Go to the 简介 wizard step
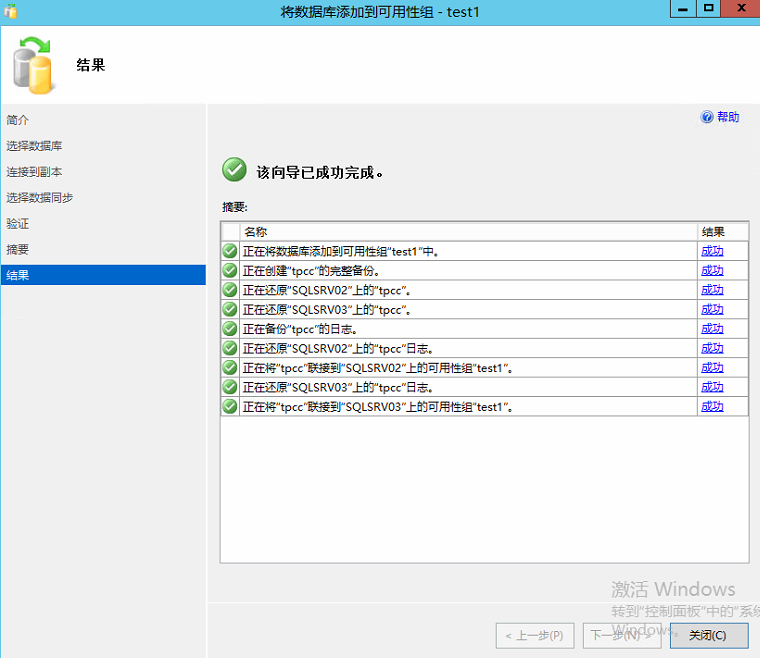Screen dimensions: 760x658 click(17, 120)
